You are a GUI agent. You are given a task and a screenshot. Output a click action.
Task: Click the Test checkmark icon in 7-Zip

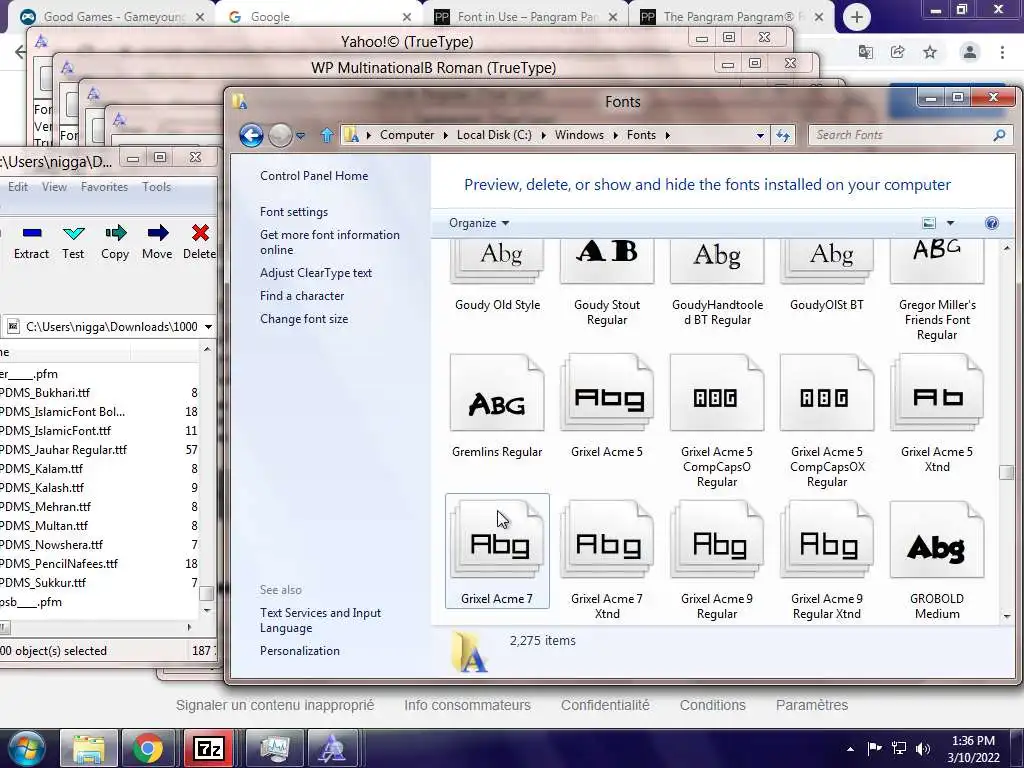tap(73, 233)
